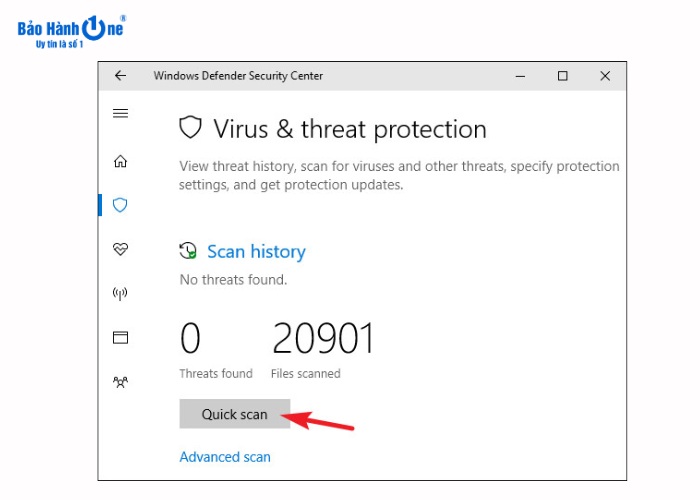
Task: Click the 'Threats found' label
Action: [x=216, y=373]
